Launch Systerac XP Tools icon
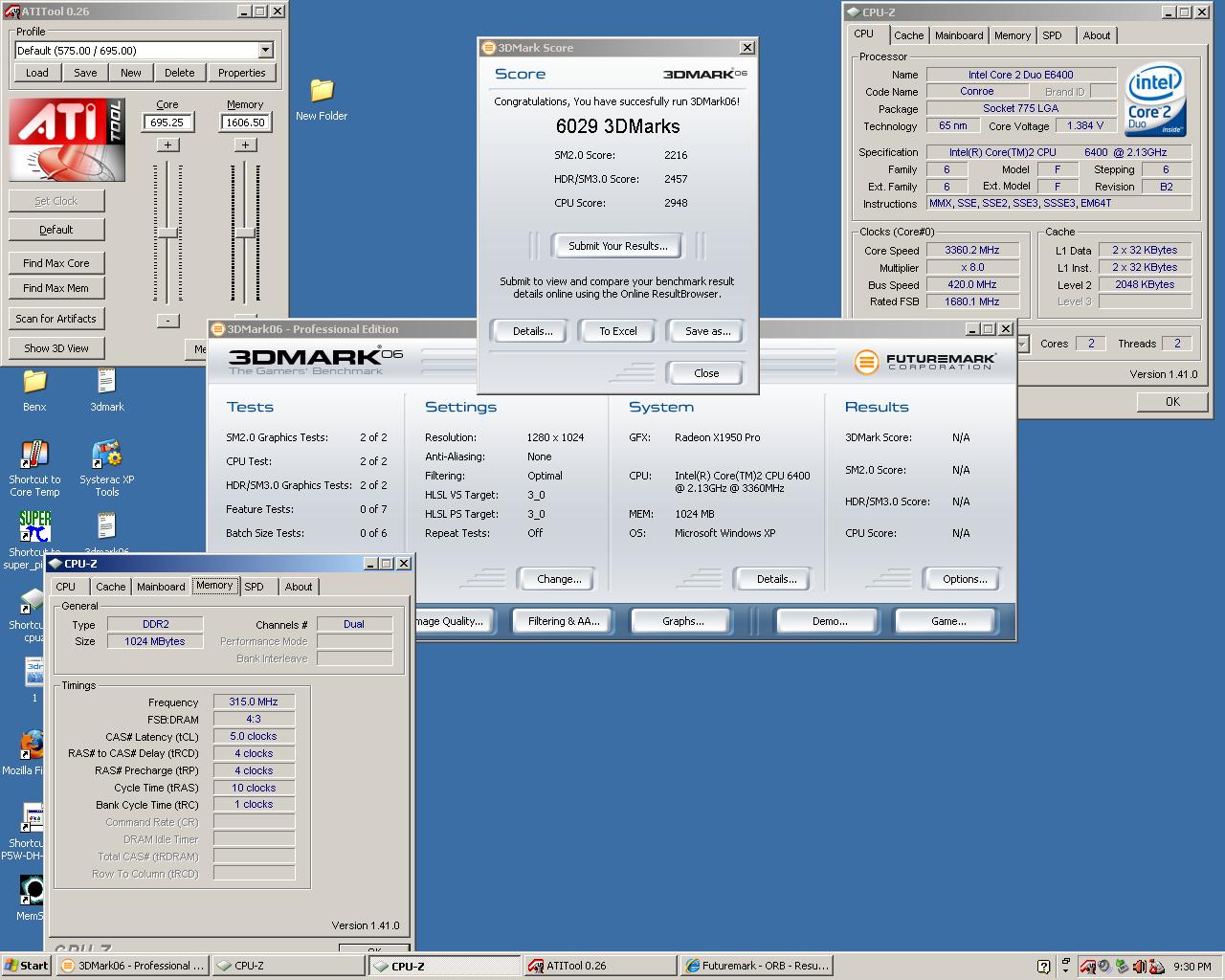Screen dimensions: 1225x980 click(106, 454)
